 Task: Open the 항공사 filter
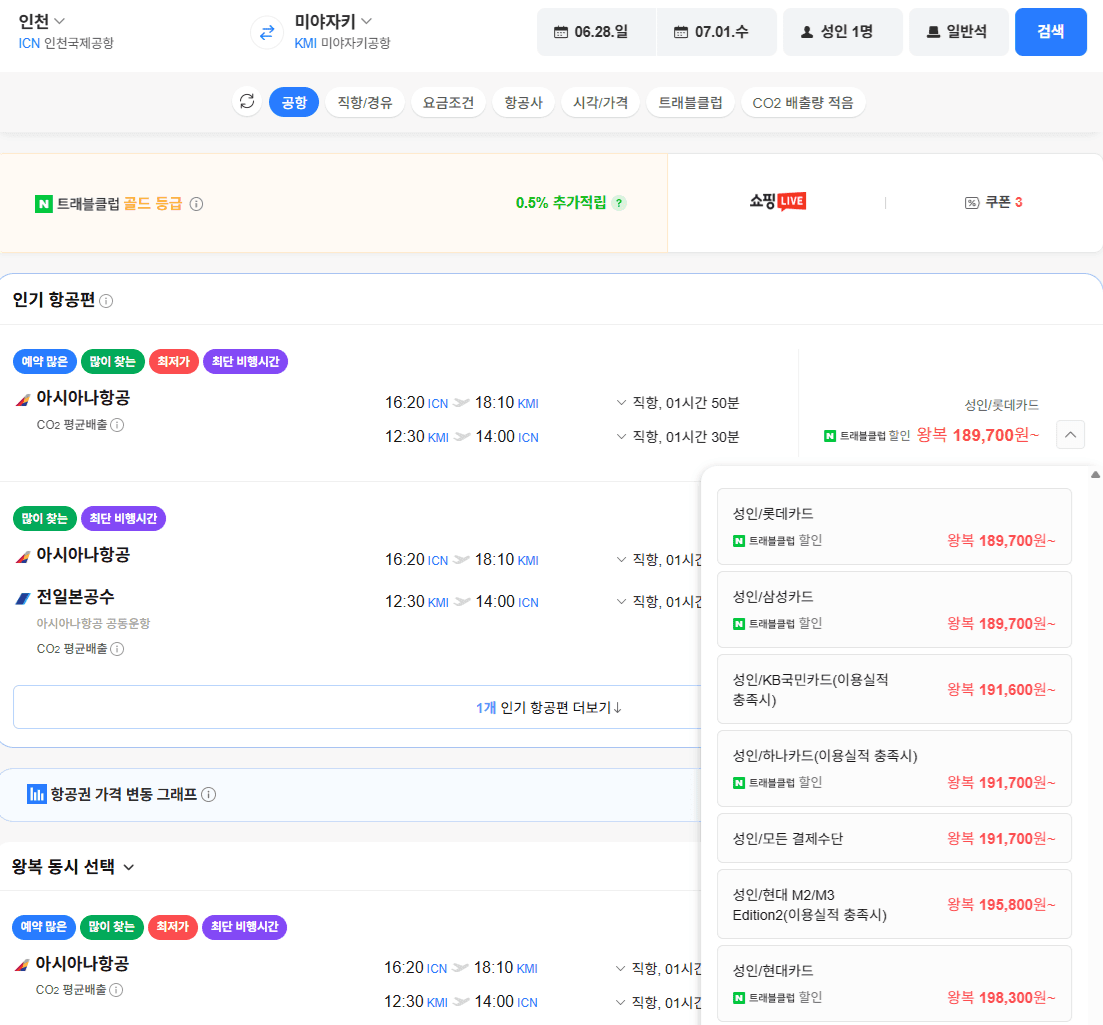click(x=523, y=103)
